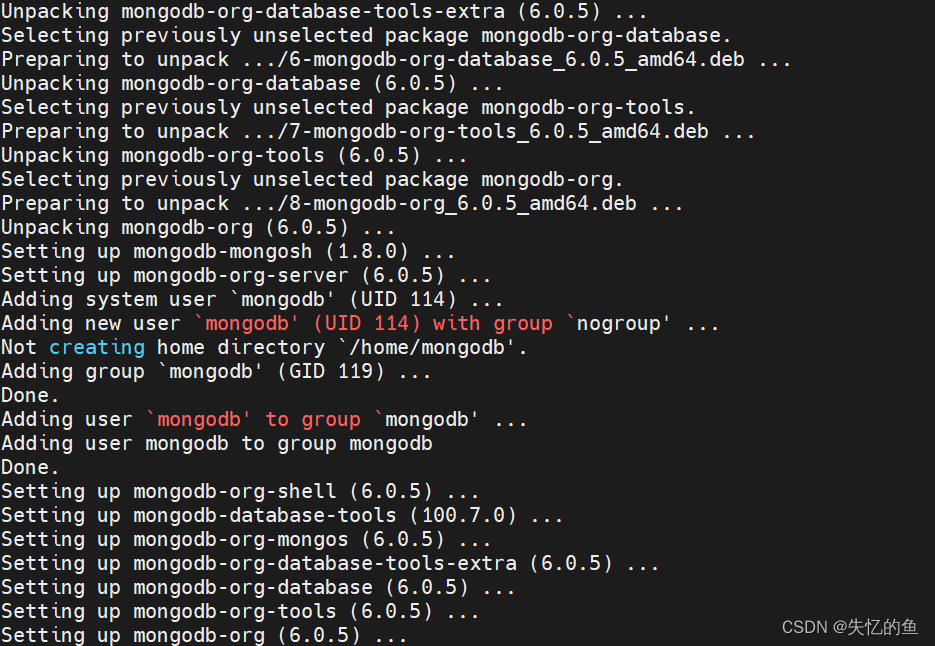Click 'Adding user mongodb to group mongodb' line
Image resolution: width=935 pixels, height=646 pixels.
click(x=217, y=443)
